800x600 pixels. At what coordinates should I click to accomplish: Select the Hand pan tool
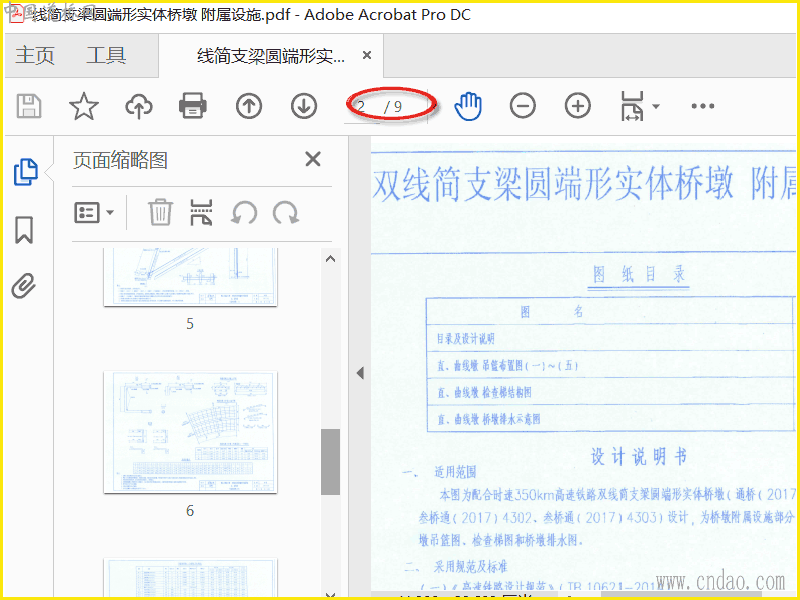click(x=468, y=106)
